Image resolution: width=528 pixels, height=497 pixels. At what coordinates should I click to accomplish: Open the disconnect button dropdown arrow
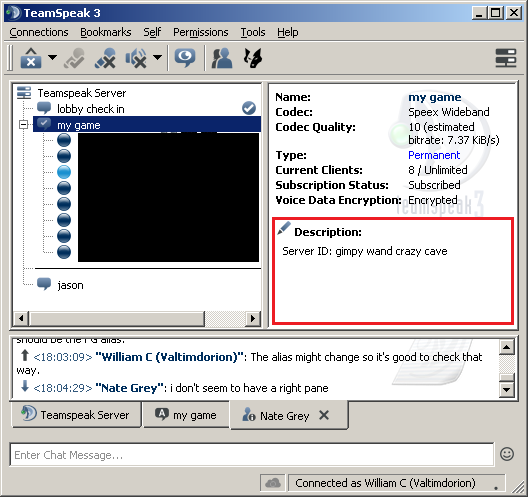point(52,58)
